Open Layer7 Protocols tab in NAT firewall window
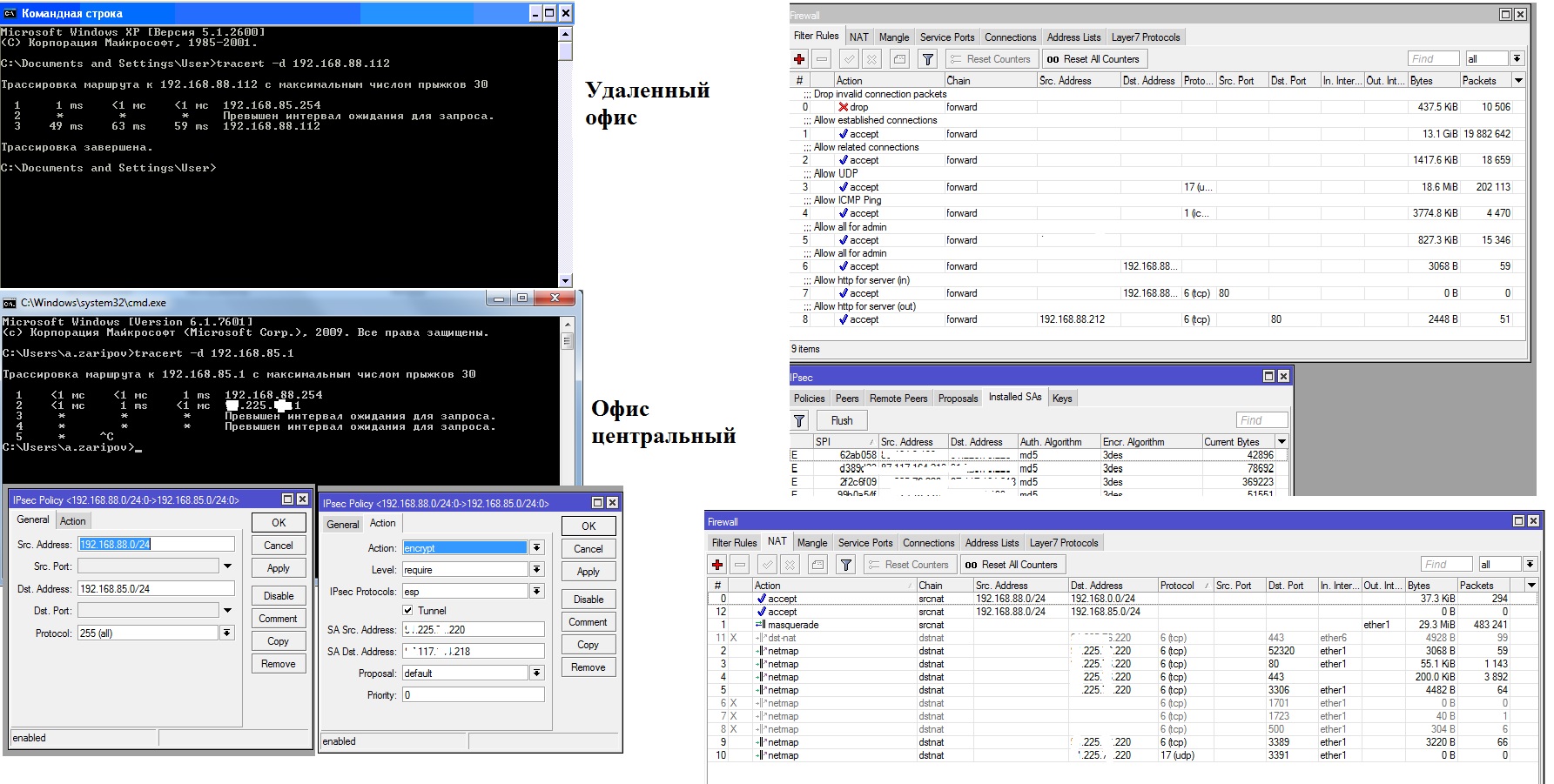This screenshot has width=1554, height=784. 1062,542
